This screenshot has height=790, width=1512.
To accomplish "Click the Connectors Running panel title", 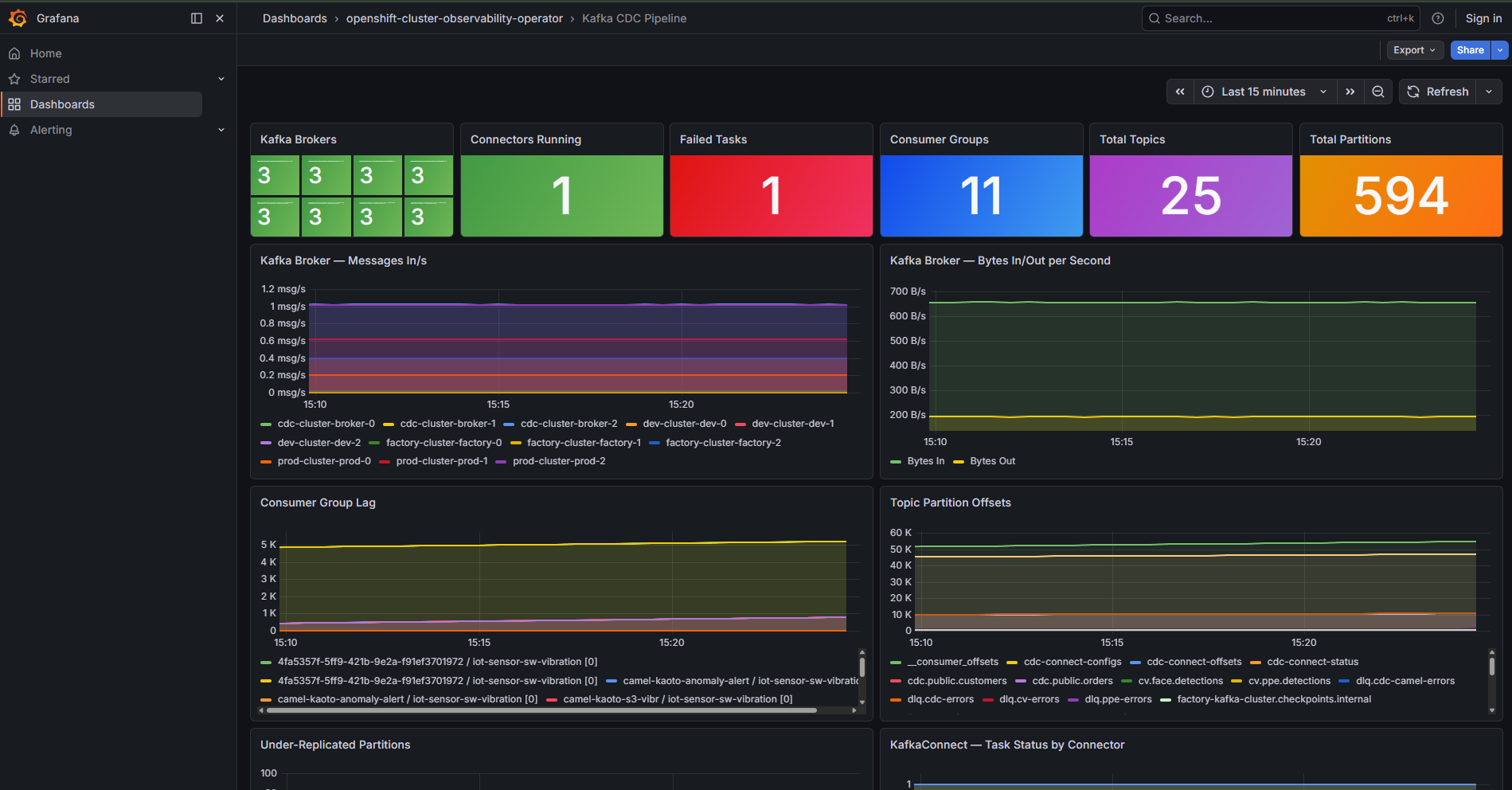I will (525, 139).
